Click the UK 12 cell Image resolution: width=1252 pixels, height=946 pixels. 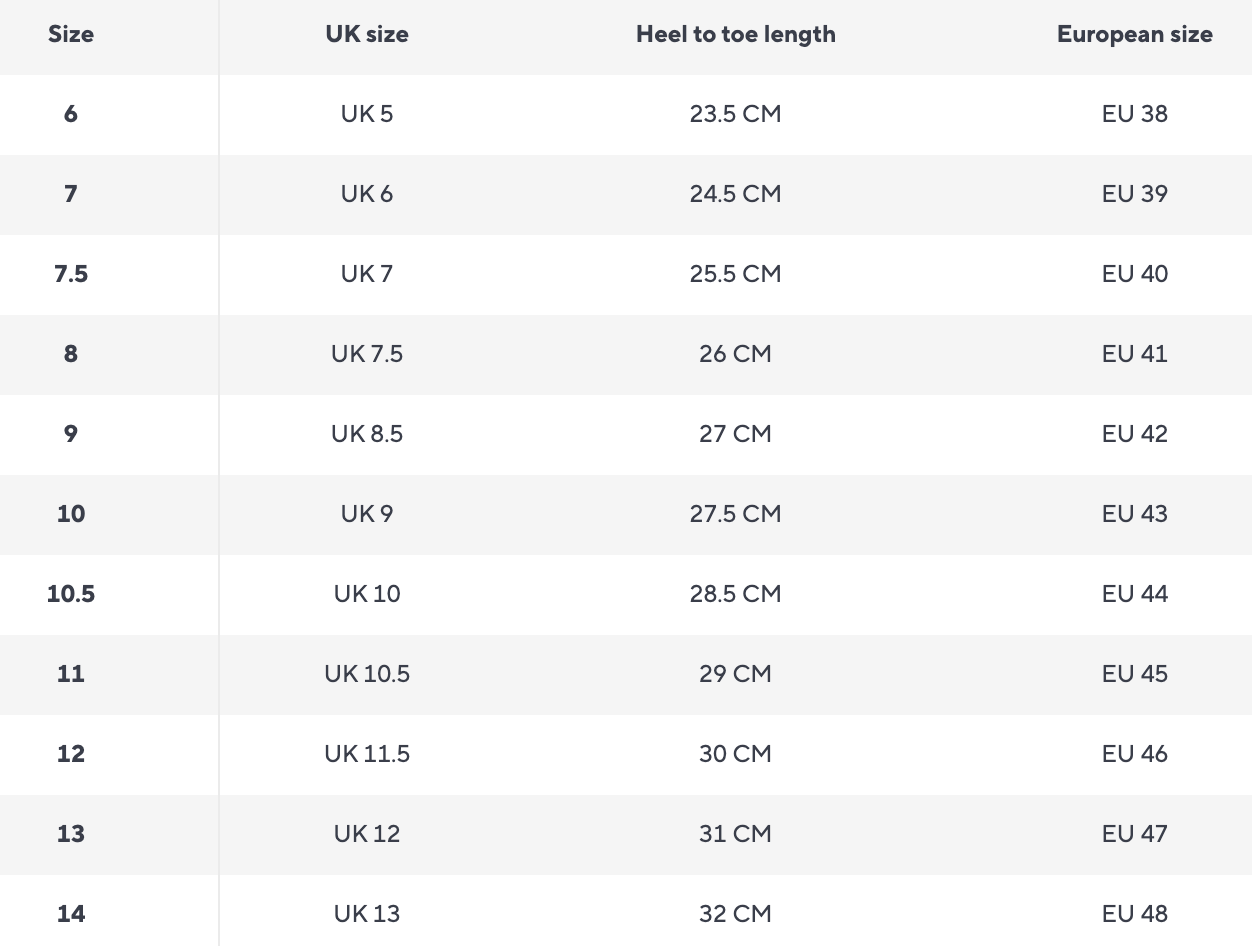pos(367,834)
